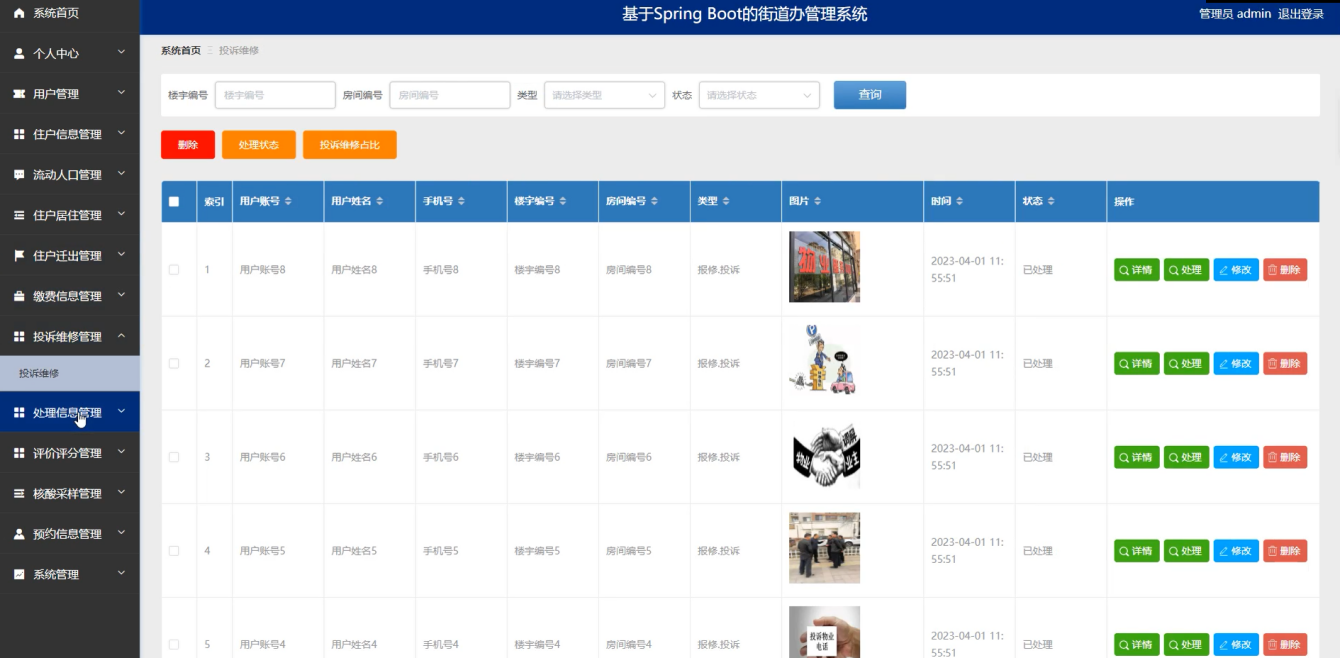Click the chat icon beside 流动人口管理
Viewport: 1340px width, 658px height.
(x=19, y=175)
